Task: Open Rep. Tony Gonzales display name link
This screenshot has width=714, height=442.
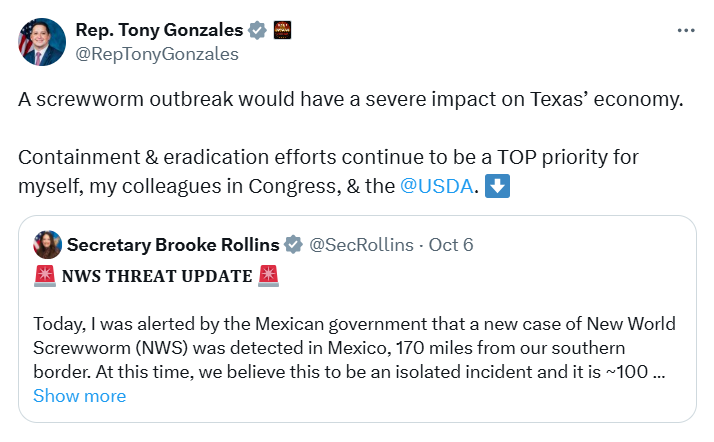Action: [x=159, y=31]
